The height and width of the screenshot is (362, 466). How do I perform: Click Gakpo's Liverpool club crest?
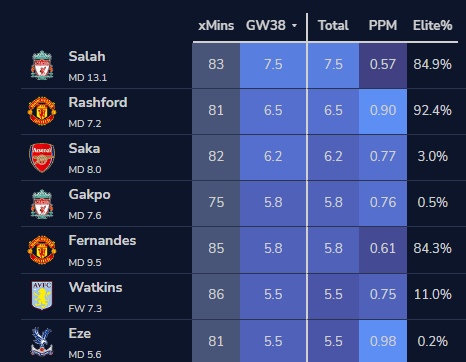pos(42,204)
